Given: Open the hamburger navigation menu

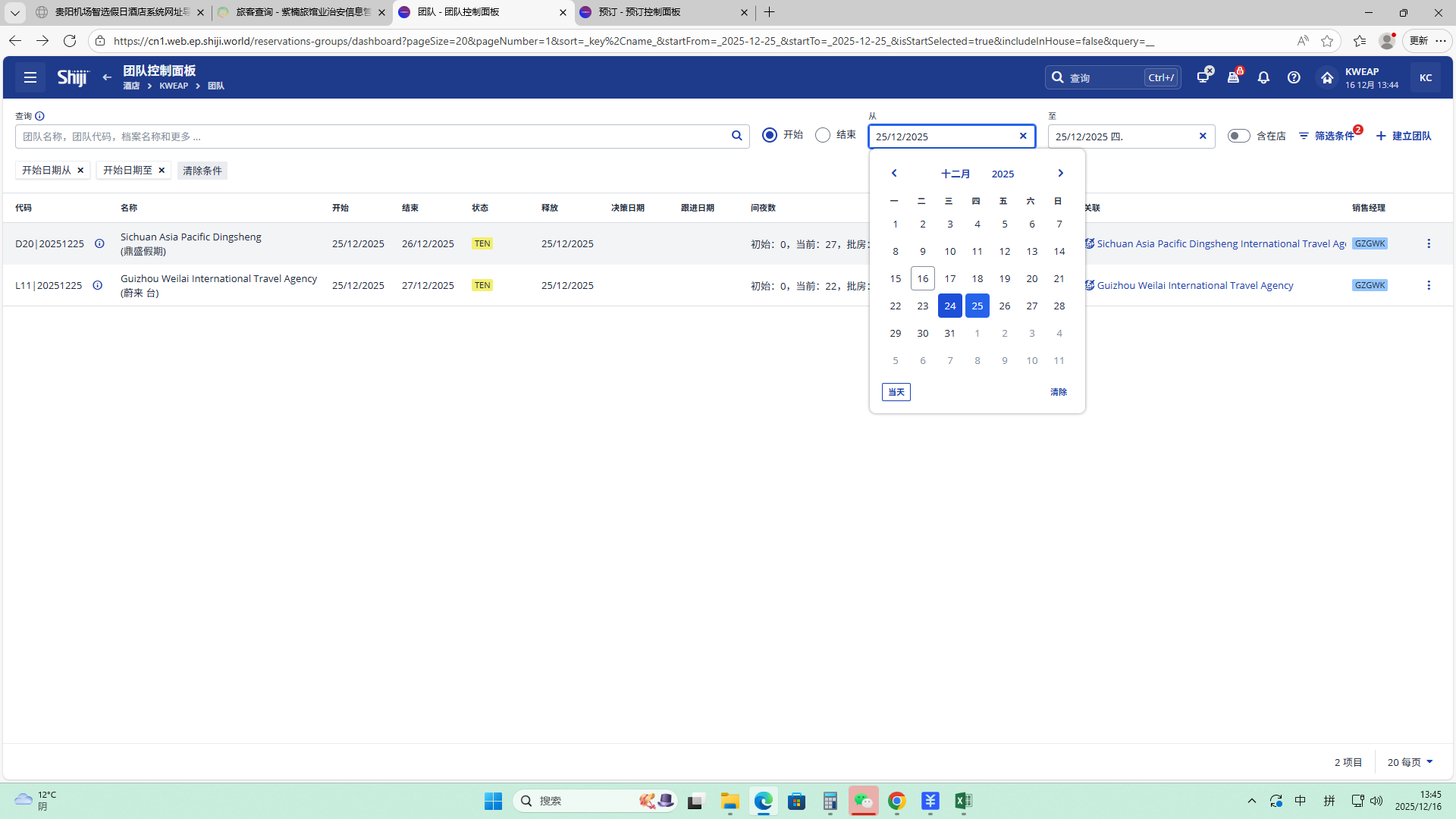Looking at the screenshot, I should pos(30,77).
